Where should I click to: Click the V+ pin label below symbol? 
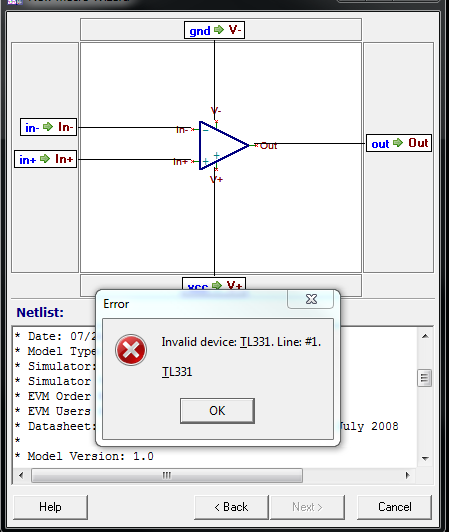click(216, 179)
